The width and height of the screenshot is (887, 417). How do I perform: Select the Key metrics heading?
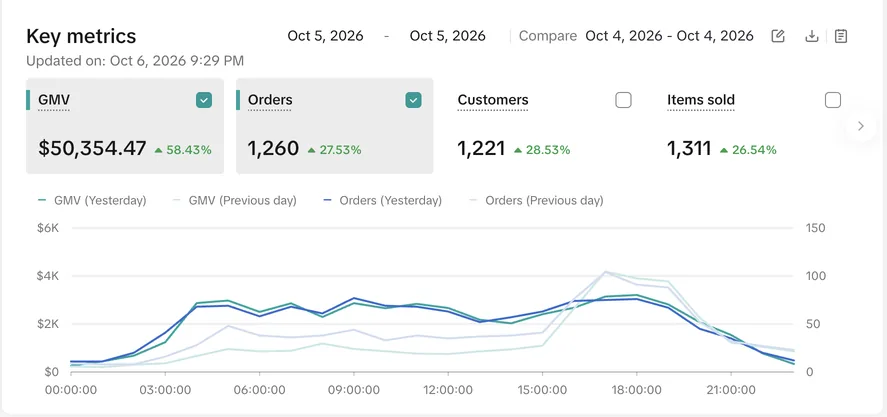(81, 36)
